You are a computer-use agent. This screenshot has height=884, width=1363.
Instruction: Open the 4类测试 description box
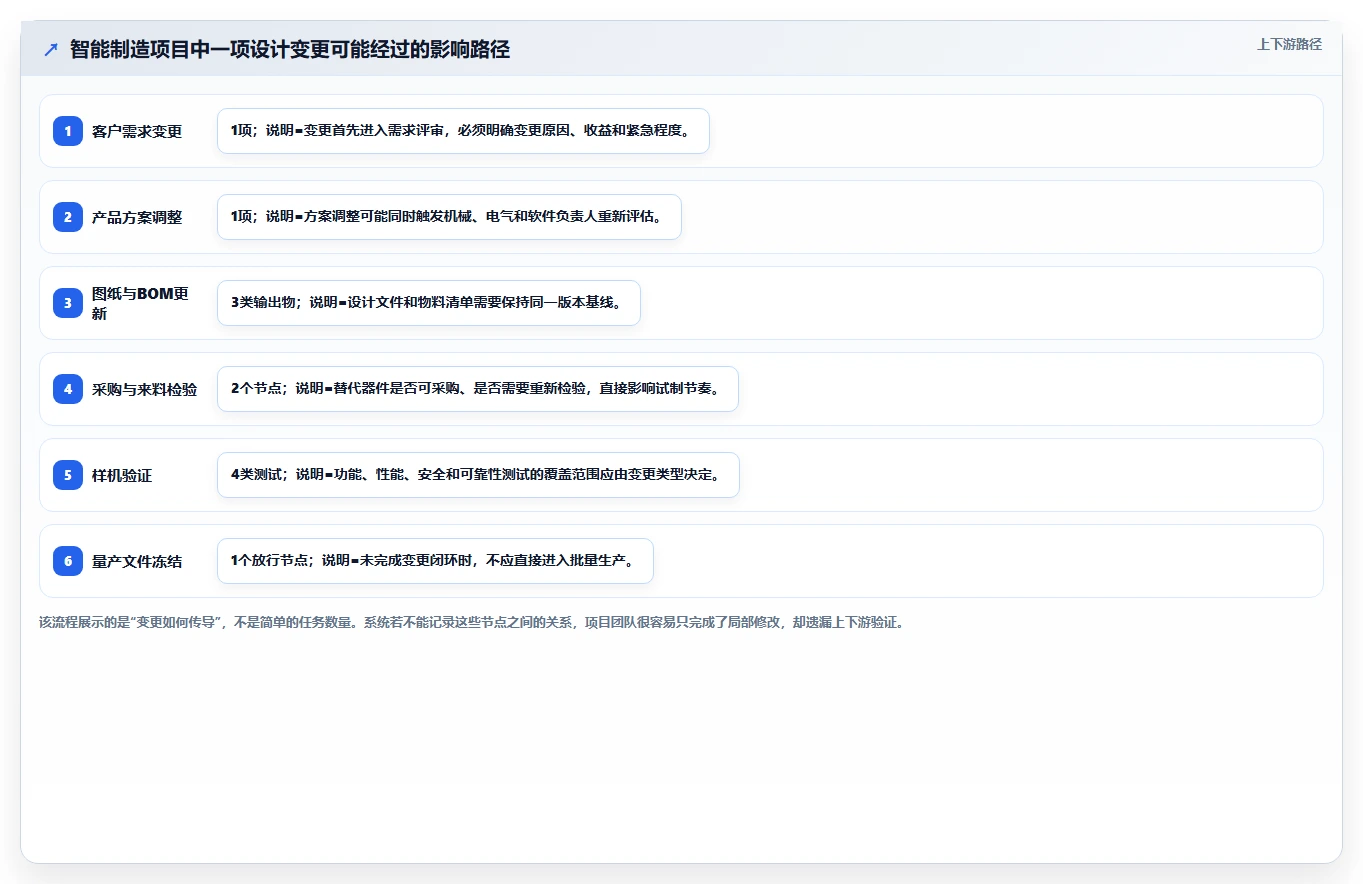click(x=478, y=475)
